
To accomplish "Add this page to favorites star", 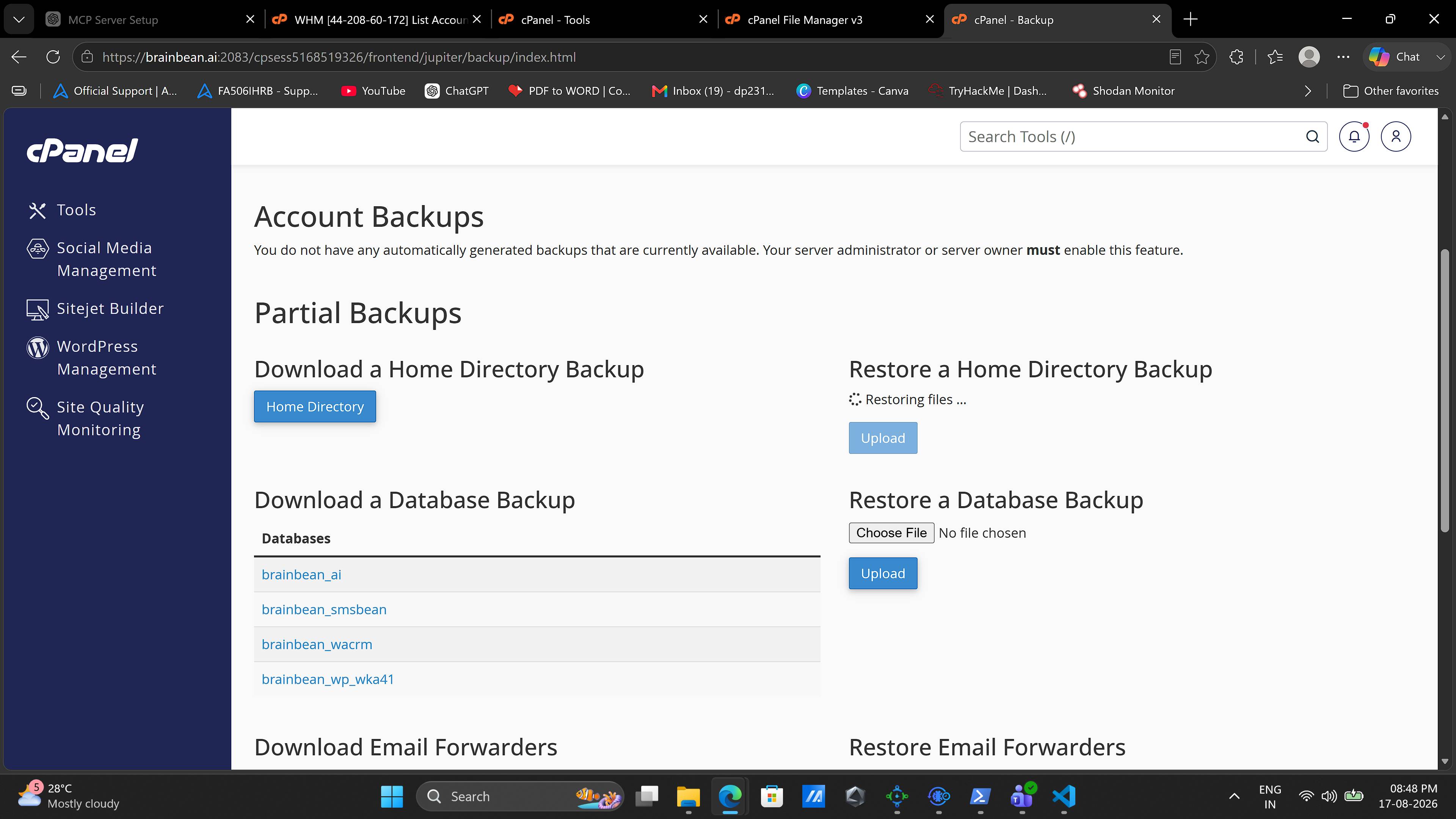I will [1202, 57].
